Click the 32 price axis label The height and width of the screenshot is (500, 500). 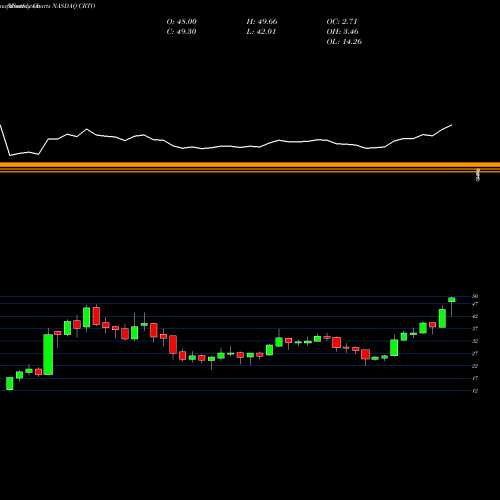[475, 341]
